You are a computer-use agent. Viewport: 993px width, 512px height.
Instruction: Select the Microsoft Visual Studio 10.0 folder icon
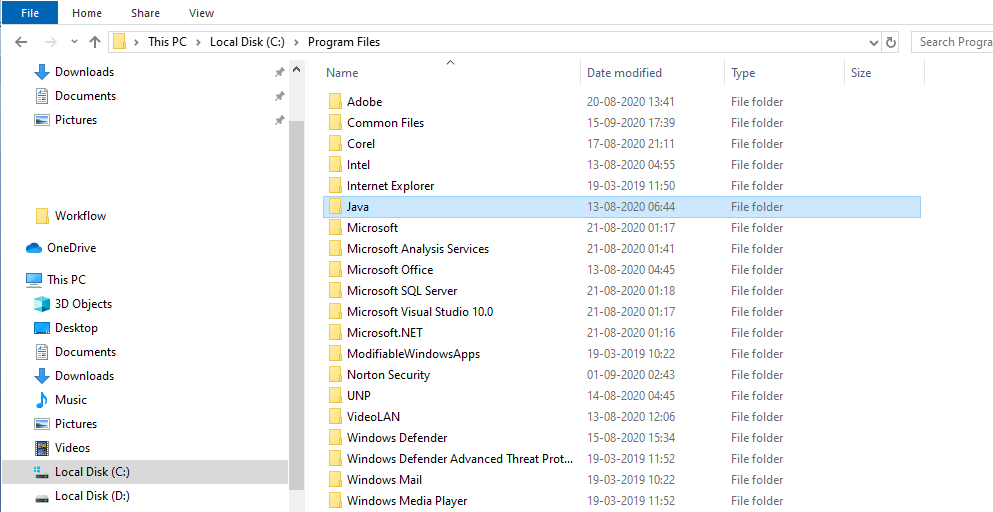point(335,312)
